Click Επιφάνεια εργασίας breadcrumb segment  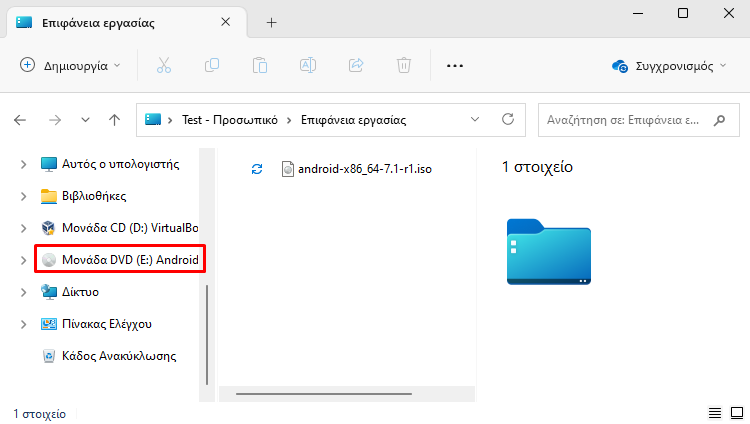pyautogui.click(x=353, y=120)
